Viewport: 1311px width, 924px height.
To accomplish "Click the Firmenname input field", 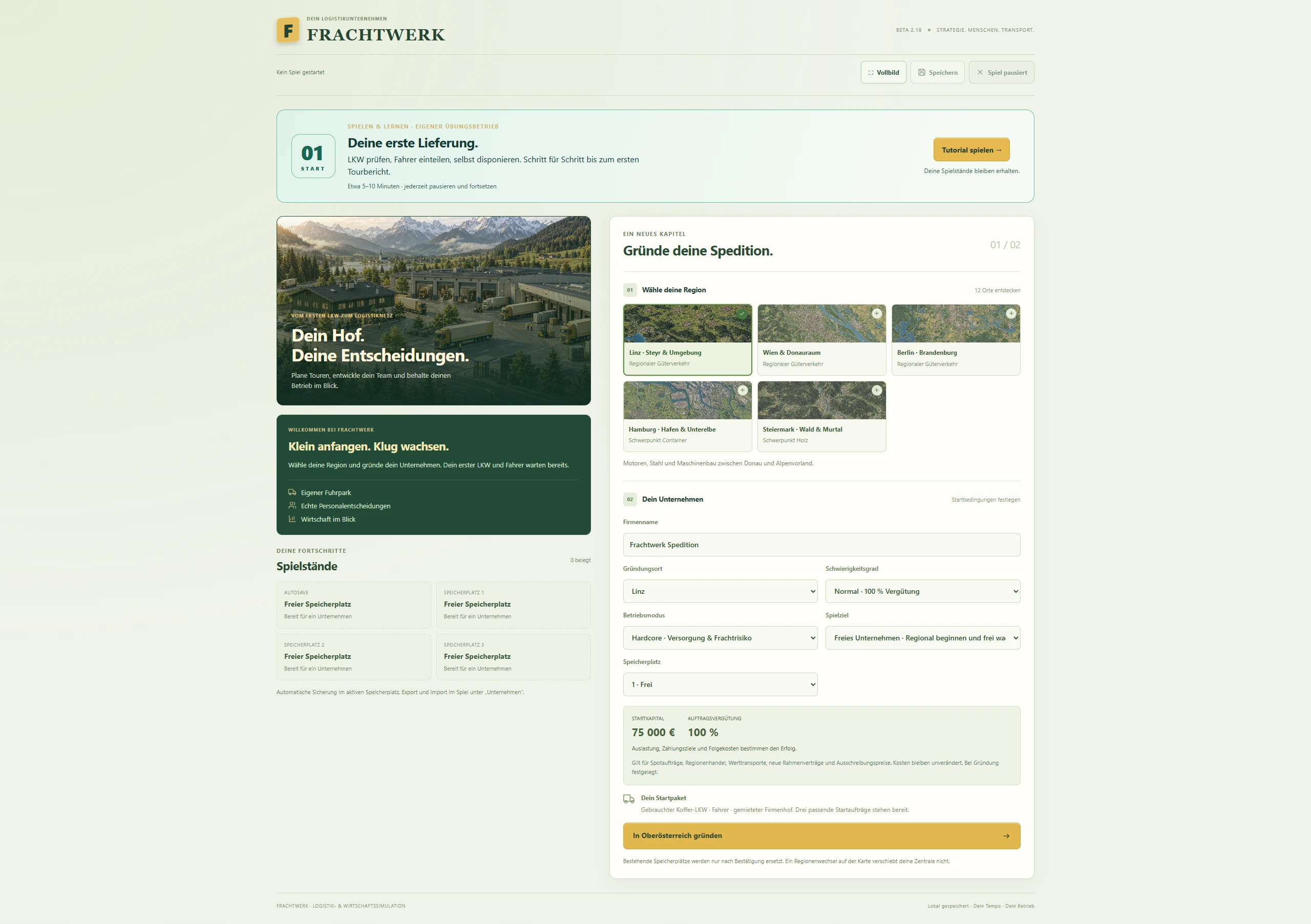I will (x=821, y=545).
